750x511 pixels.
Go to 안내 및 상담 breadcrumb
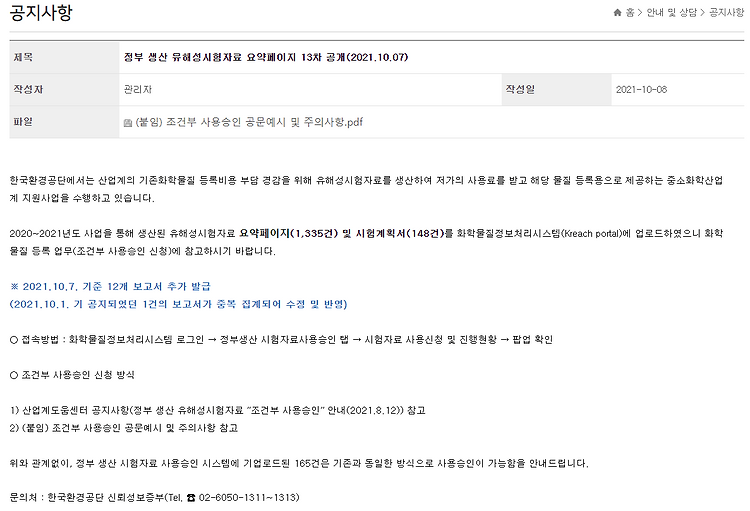(x=672, y=13)
